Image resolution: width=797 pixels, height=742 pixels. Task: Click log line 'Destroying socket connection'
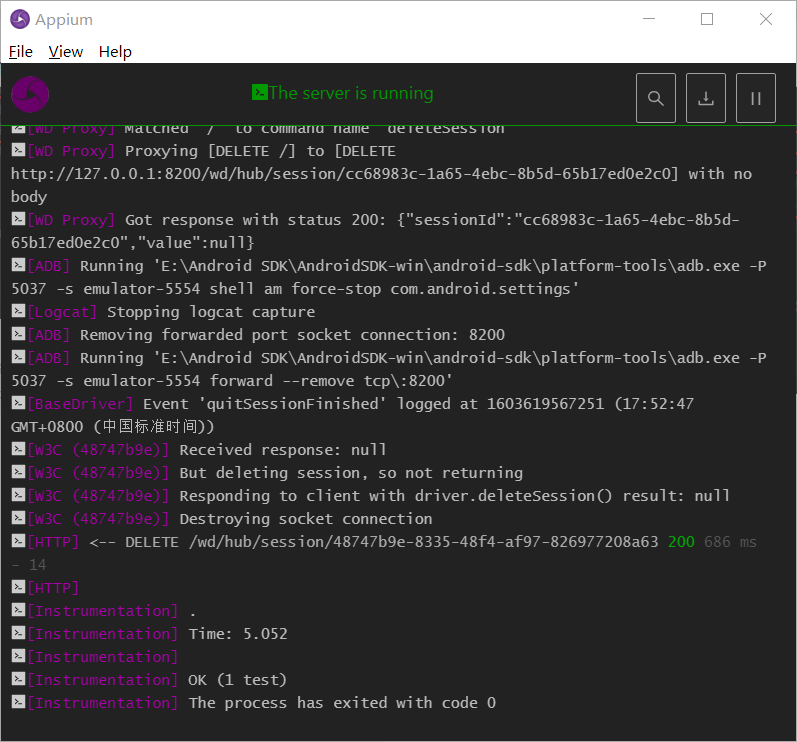[305, 519]
